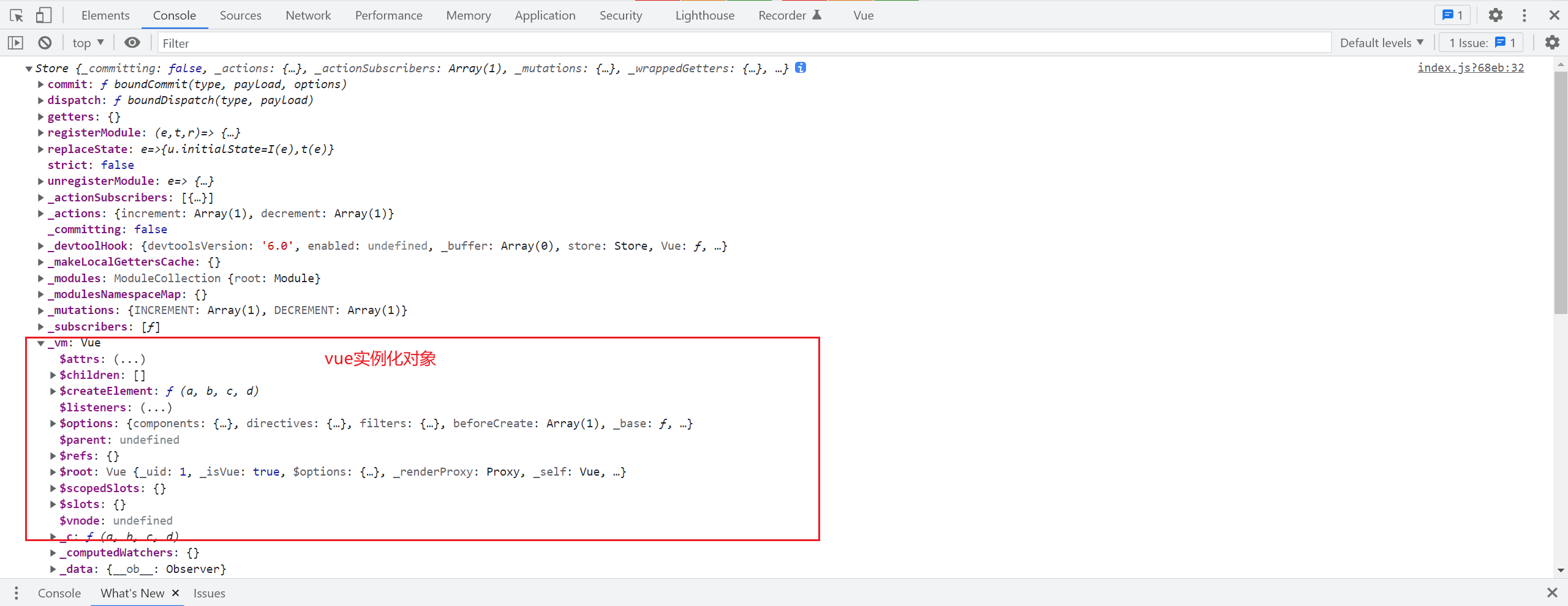Show the console sidebar panel icon
Image resolution: width=1568 pixels, height=606 pixels.
[15, 43]
